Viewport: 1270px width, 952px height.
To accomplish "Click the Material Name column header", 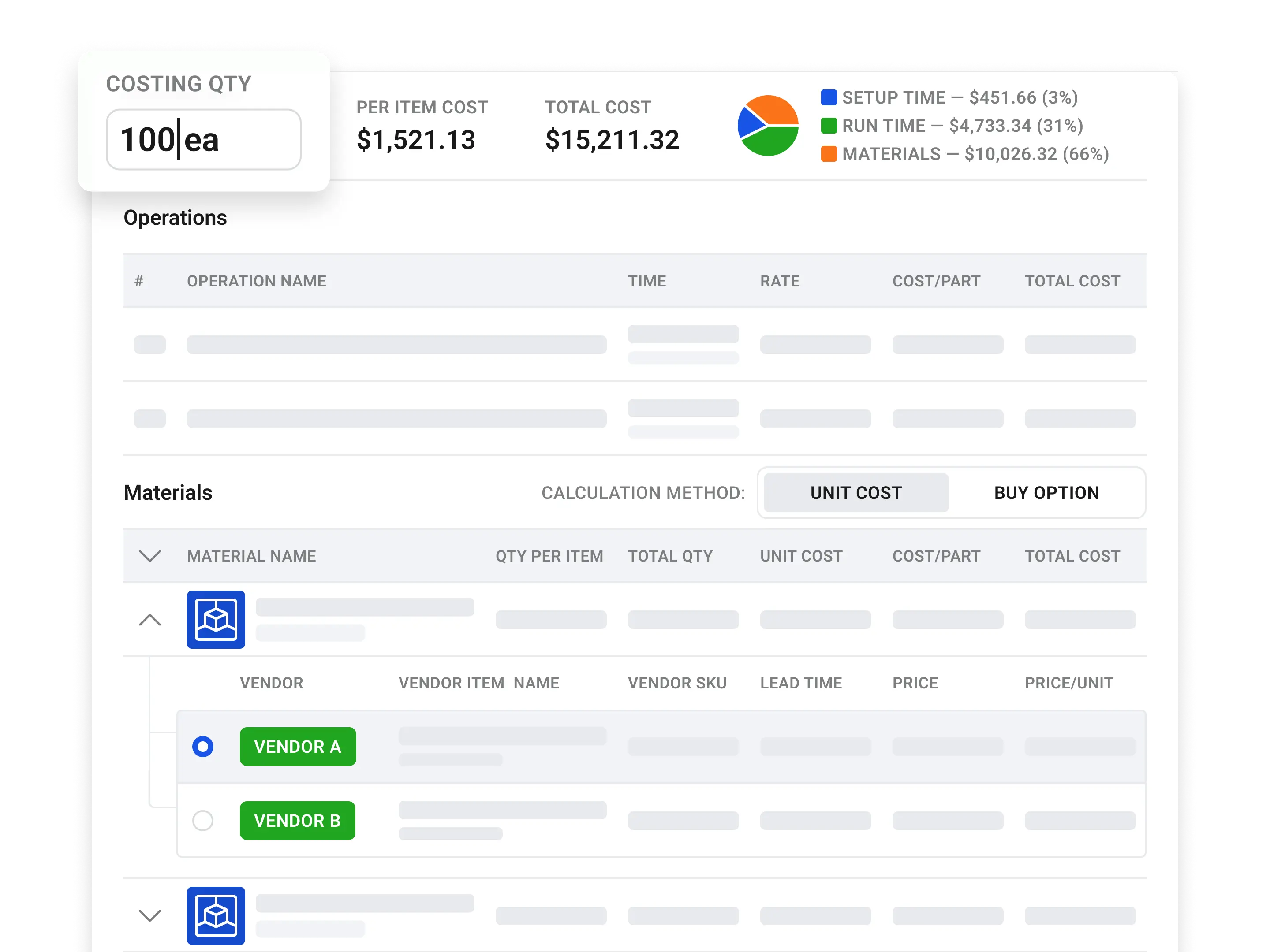I will (x=251, y=555).
